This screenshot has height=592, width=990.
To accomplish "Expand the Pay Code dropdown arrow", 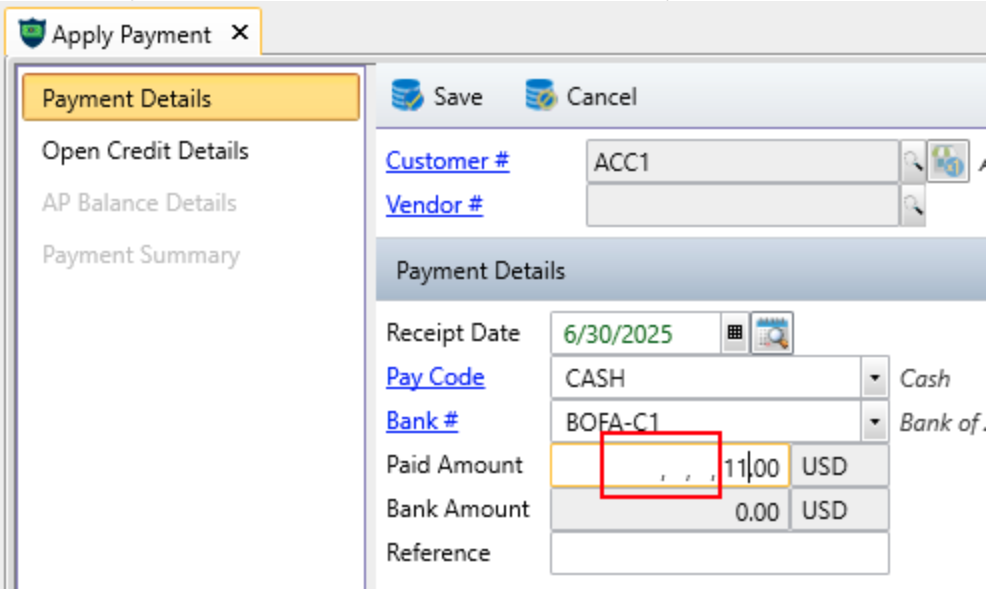I will pos(875,379).
